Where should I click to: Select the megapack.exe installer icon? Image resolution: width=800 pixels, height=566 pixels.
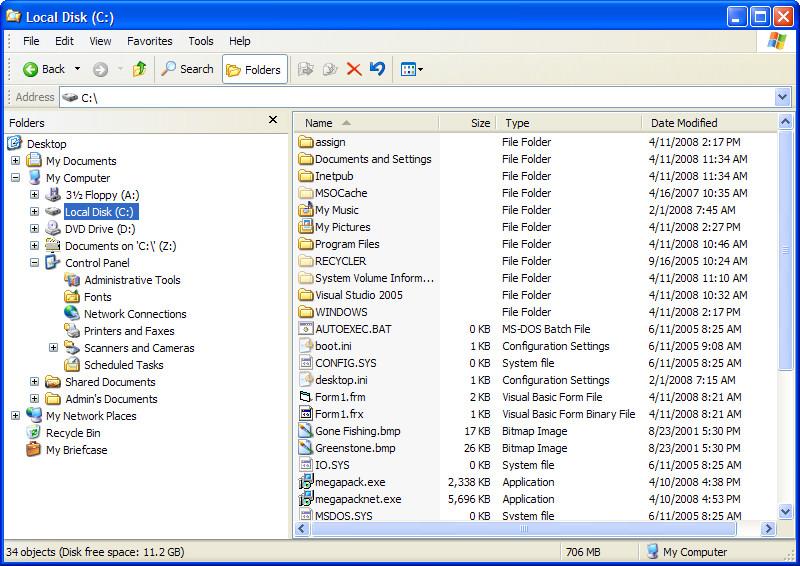pyautogui.click(x=306, y=482)
